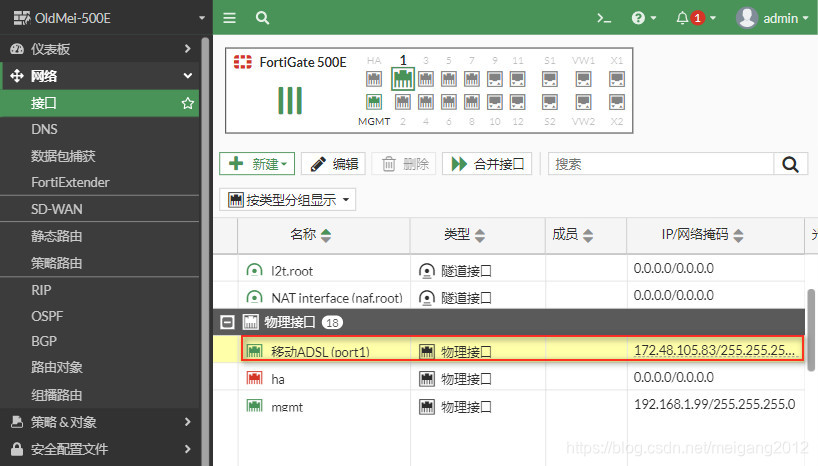Viewport: 818px width, 466px height.
Task: Select port 11 in the faceplate
Action: coord(518,79)
